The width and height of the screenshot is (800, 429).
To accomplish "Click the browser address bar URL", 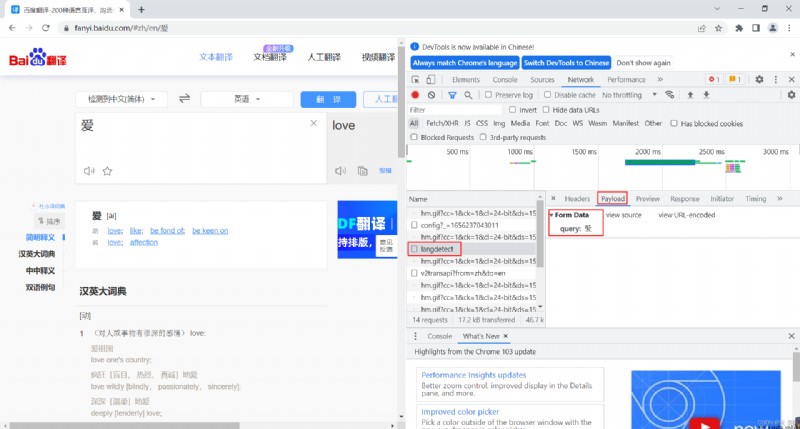I will (x=121, y=28).
